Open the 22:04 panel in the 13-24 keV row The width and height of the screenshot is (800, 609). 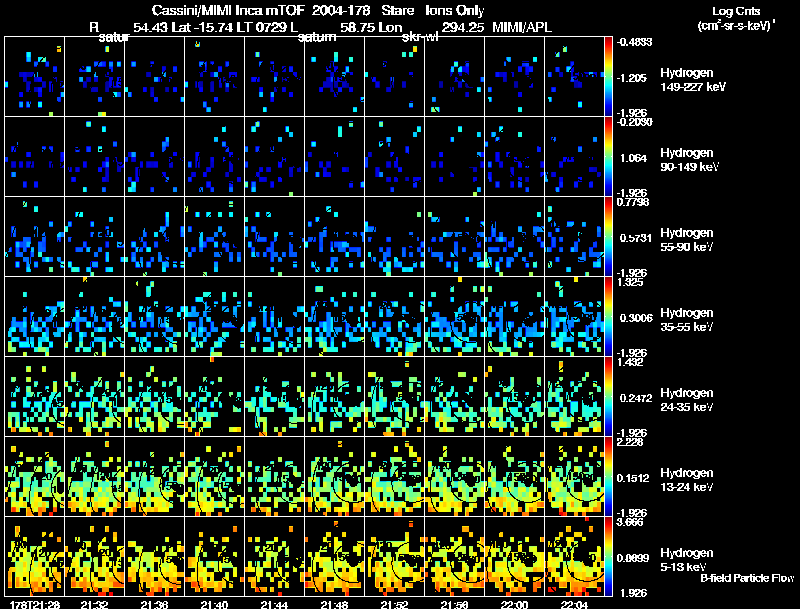[x=574, y=477]
